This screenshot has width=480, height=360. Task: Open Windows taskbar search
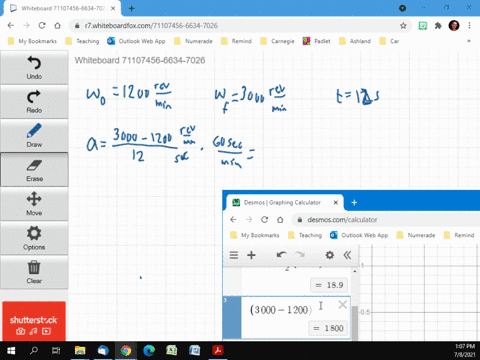[34, 351]
